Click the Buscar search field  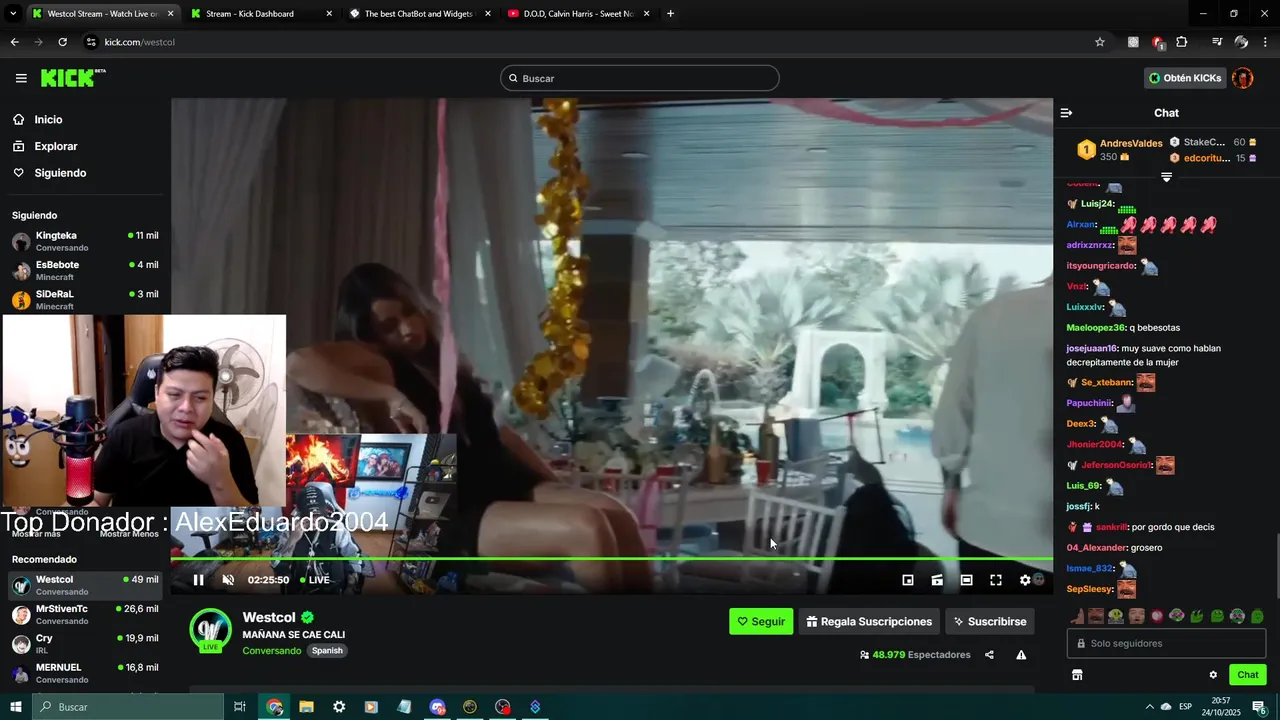tap(640, 78)
